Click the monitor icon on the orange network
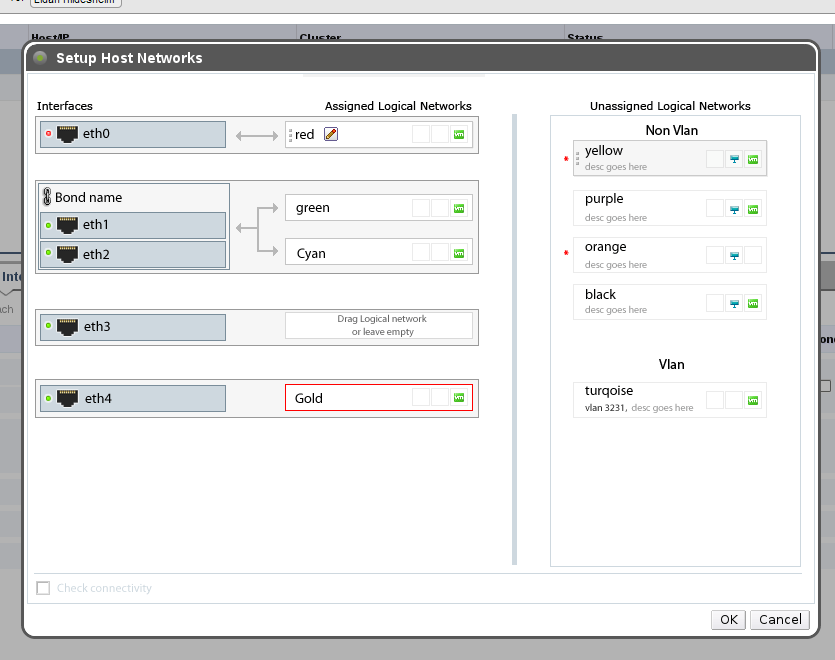The width and height of the screenshot is (835, 660). point(733,254)
